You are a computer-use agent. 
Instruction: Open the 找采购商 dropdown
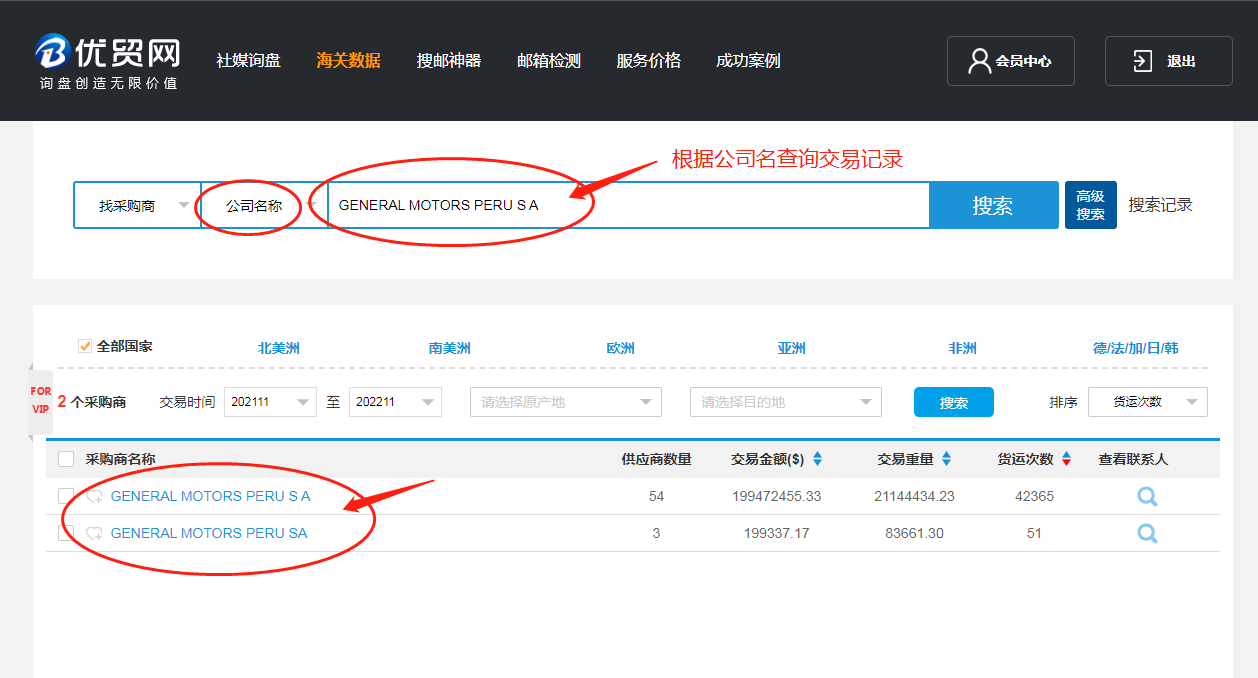(137, 206)
